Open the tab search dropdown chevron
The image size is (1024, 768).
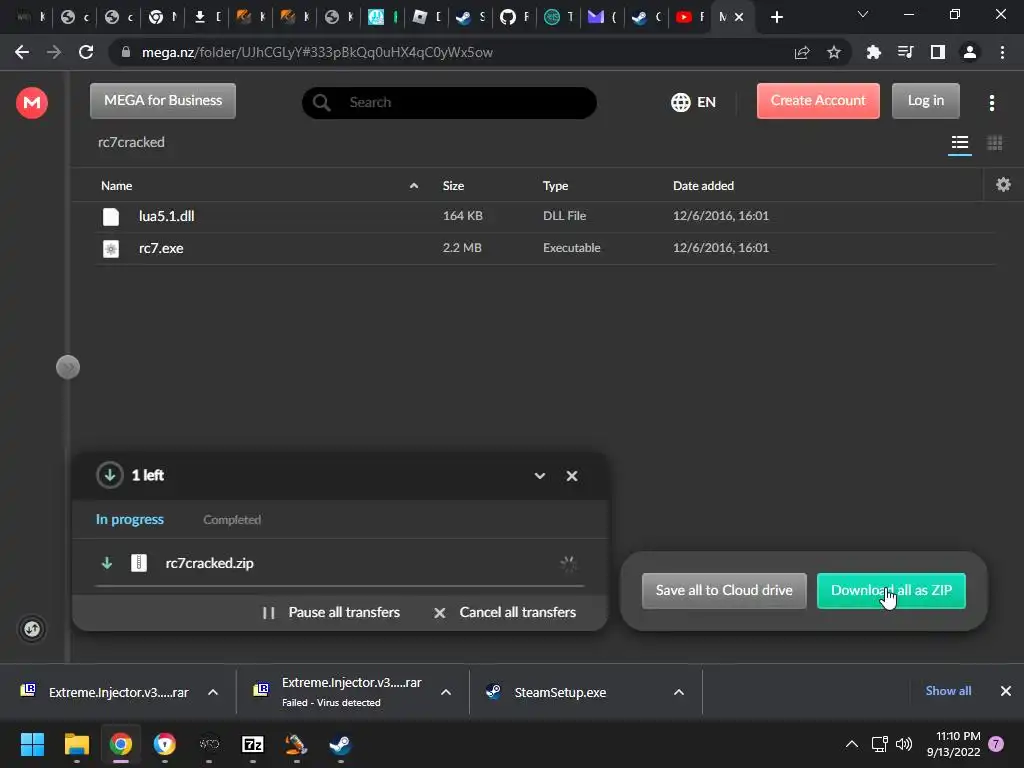pos(862,14)
